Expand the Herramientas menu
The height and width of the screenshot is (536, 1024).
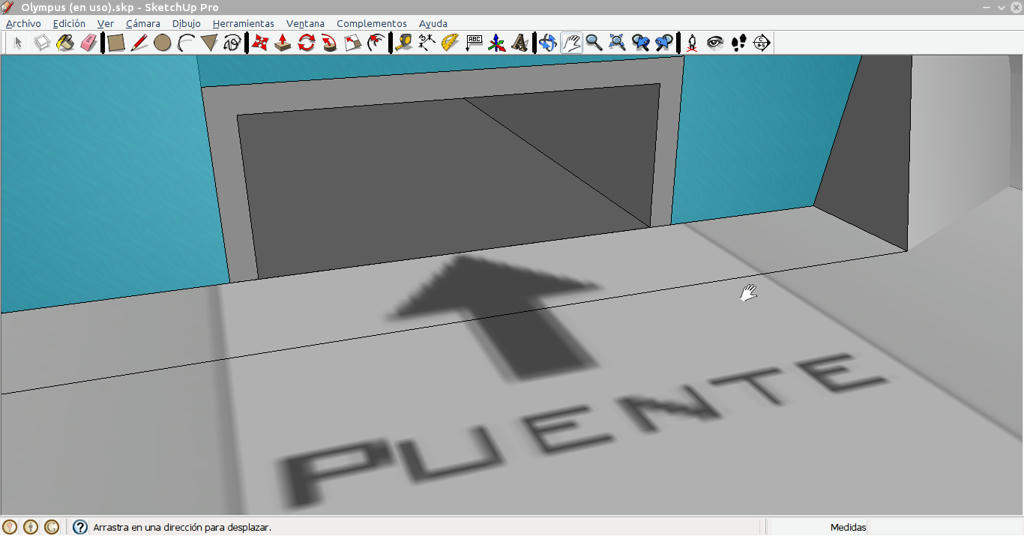[244, 24]
